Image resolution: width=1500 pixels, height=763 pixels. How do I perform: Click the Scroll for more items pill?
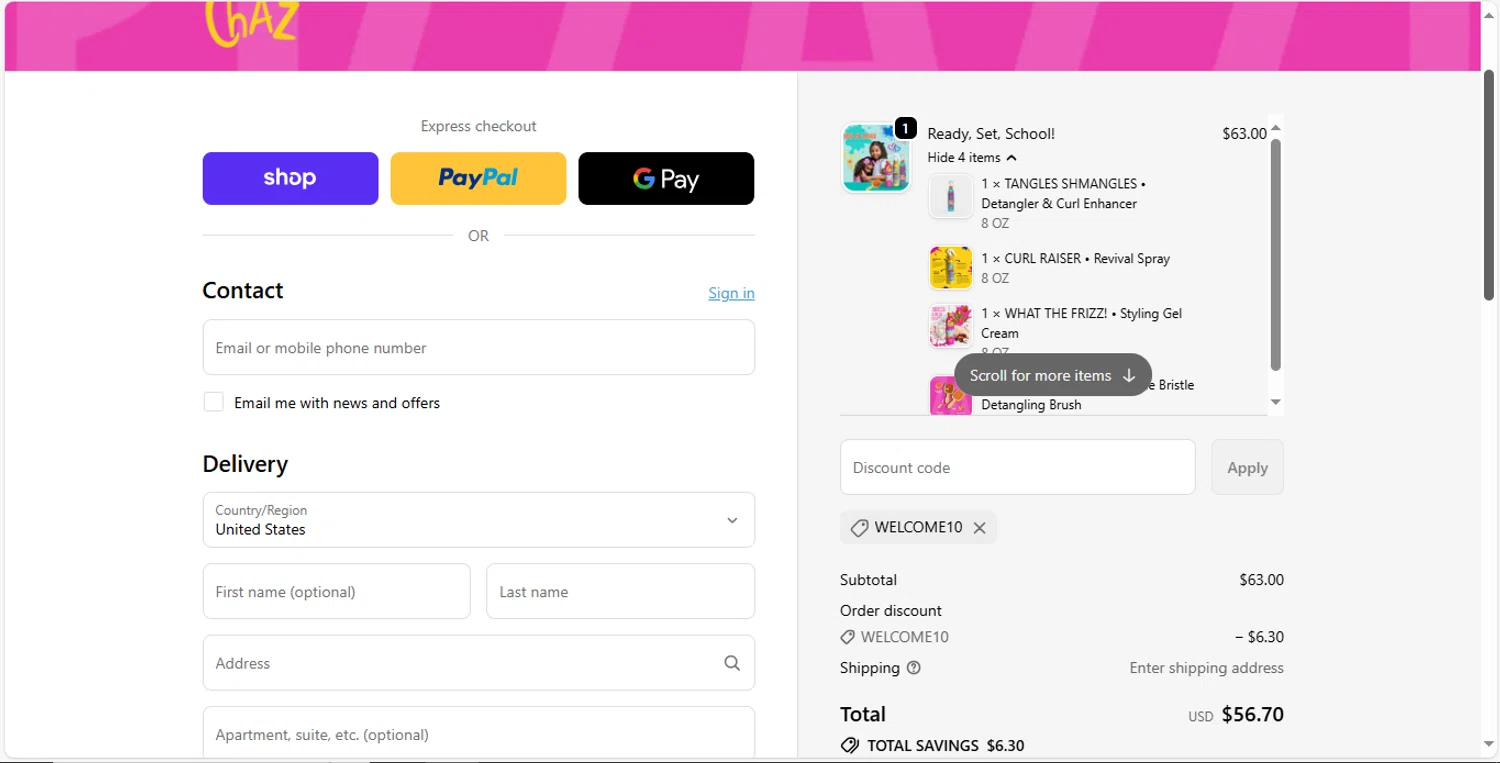tap(1052, 375)
